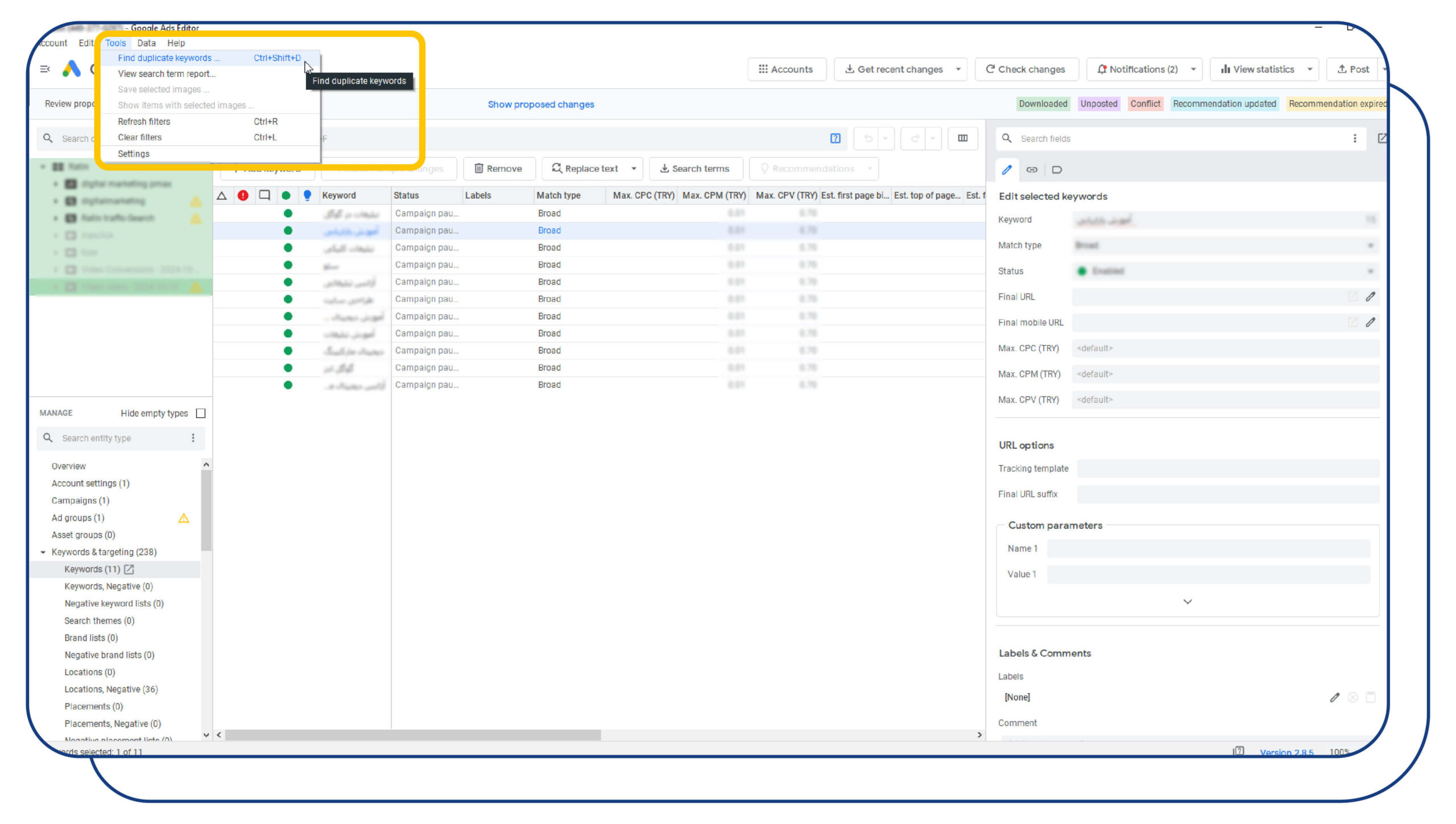
Task: Select the pencil edit tab icon
Action: tap(1007, 170)
